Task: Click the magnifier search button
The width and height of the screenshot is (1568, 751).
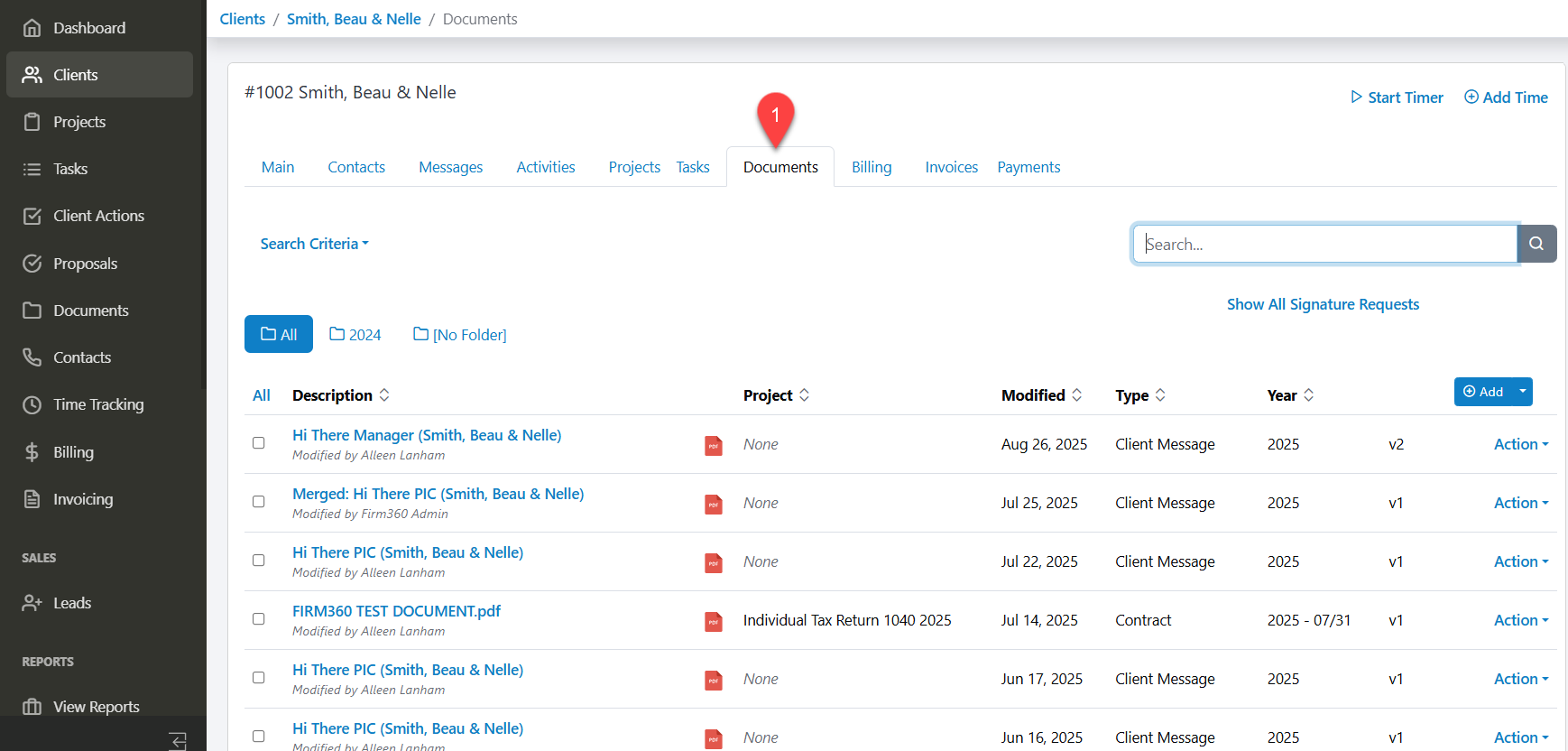Action: tap(1536, 244)
